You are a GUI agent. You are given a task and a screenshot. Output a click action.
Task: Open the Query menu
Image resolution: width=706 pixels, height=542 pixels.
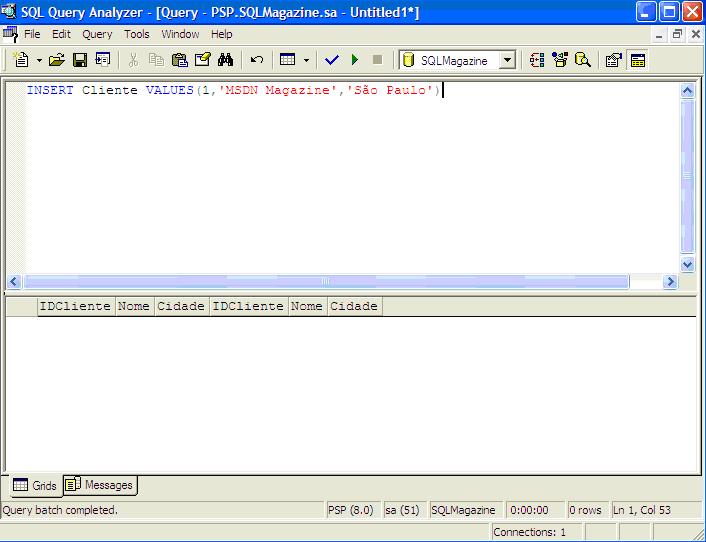pyautogui.click(x=97, y=34)
